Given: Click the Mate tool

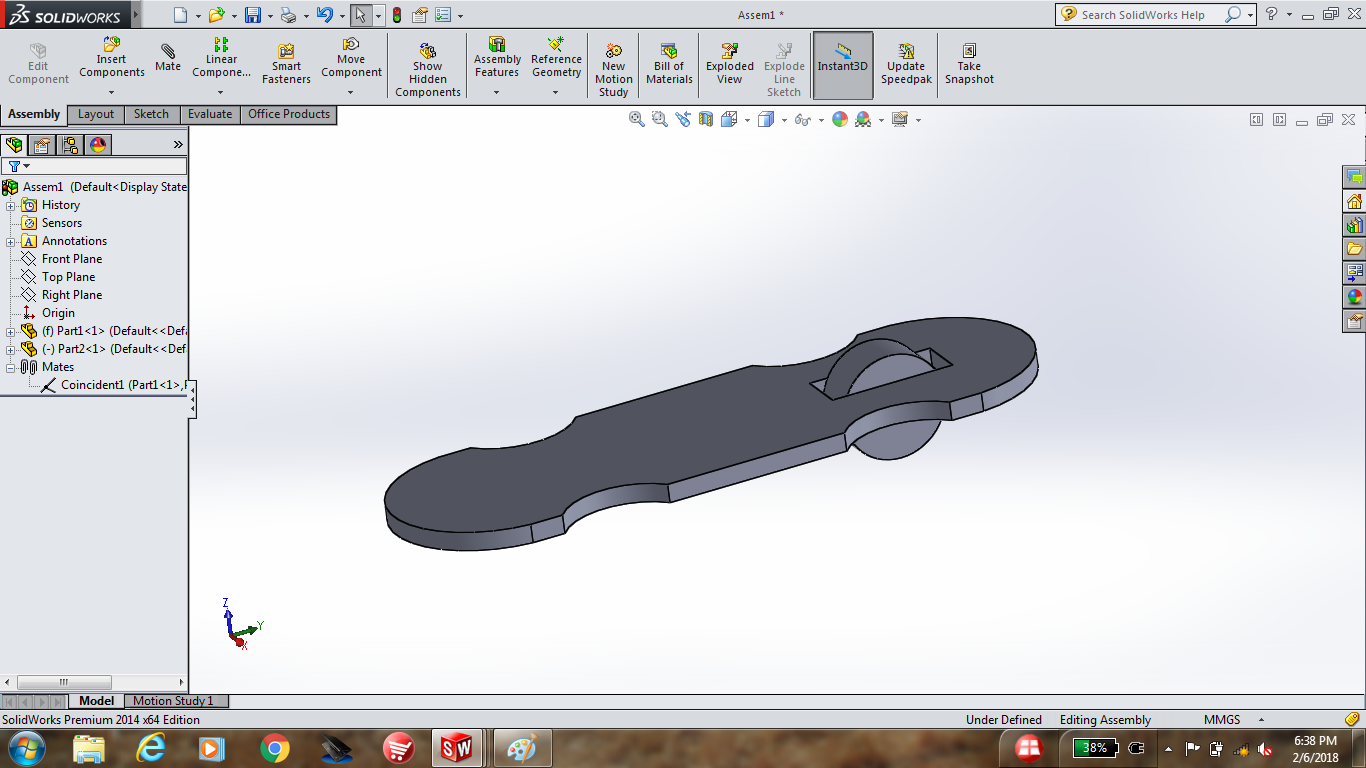Looking at the screenshot, I should click(x=168, y=58).
